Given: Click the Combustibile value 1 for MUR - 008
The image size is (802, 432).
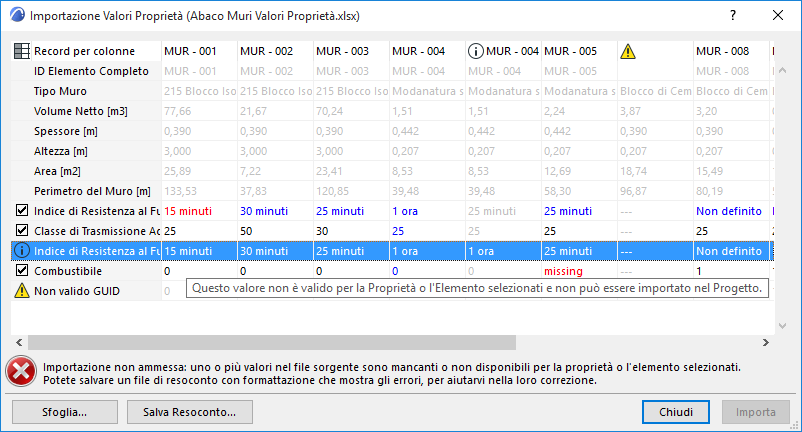Looking at the screenshot, I should 699,271.
